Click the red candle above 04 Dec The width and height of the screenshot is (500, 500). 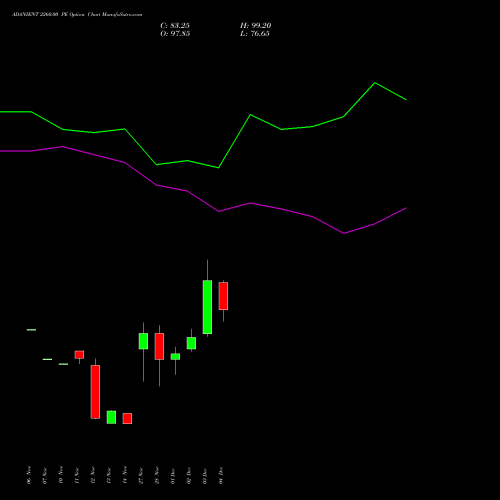pos(223,296)
